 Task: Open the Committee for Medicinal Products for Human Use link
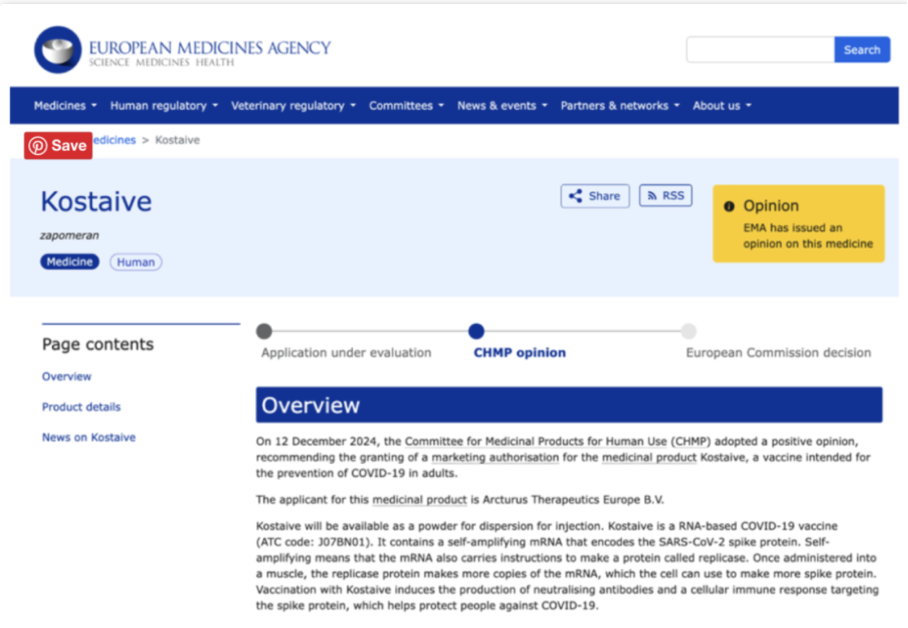[x=536, y=441]
